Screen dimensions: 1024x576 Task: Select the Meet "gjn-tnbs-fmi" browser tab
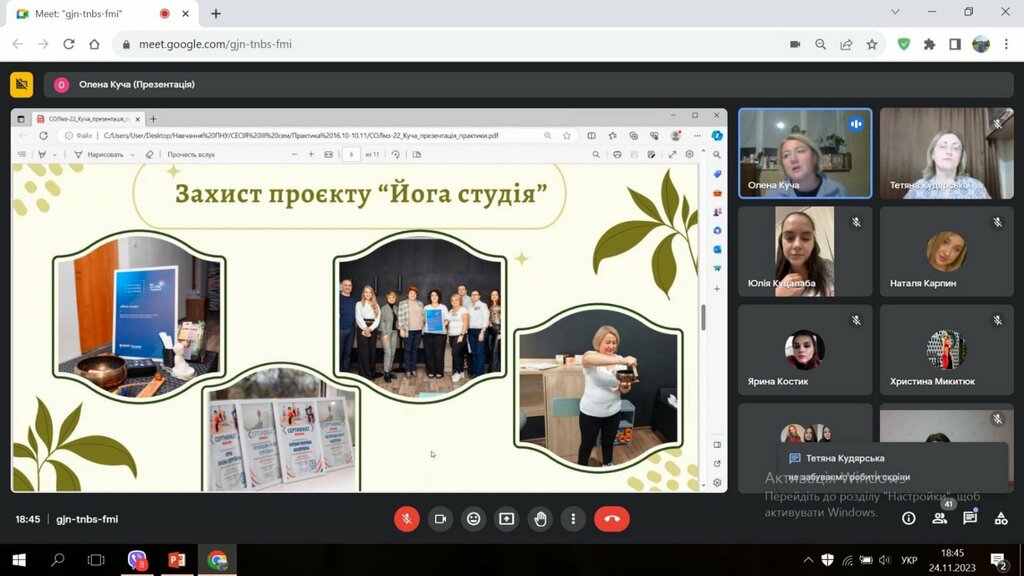click(90, 14)
